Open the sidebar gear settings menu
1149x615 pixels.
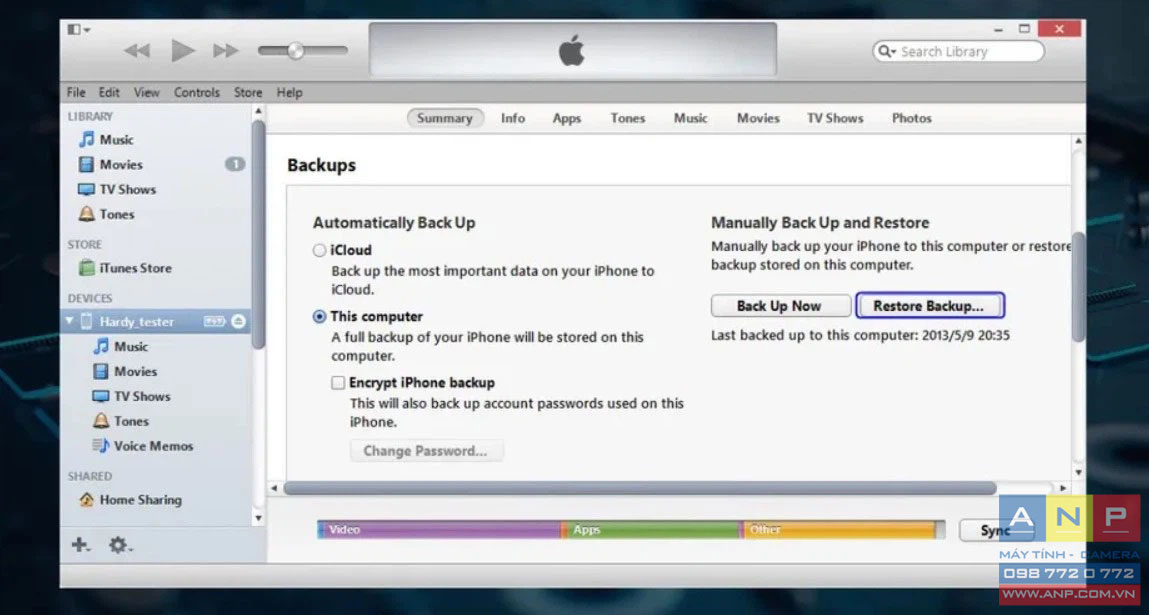pos(120,545)
